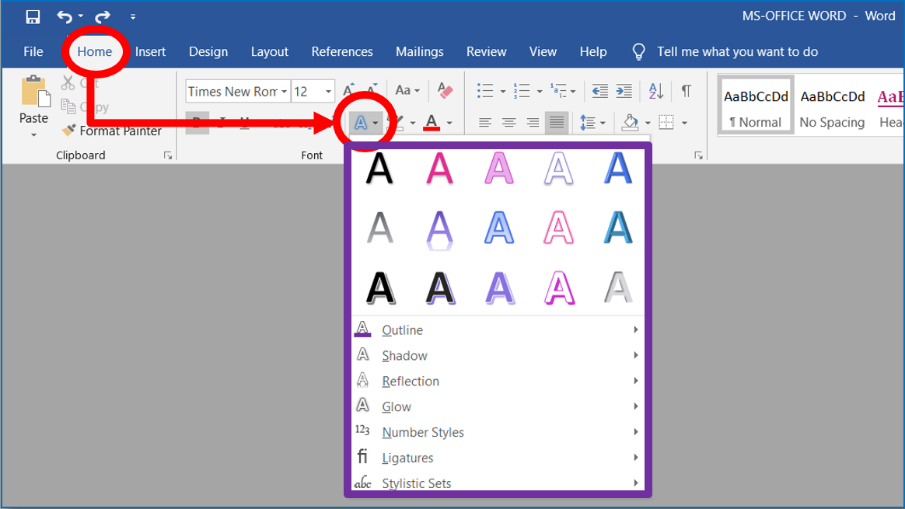This screenshot has height=509, width=905.
Task: Open the Change Case Aa menu
Action: tap(407, 90)
